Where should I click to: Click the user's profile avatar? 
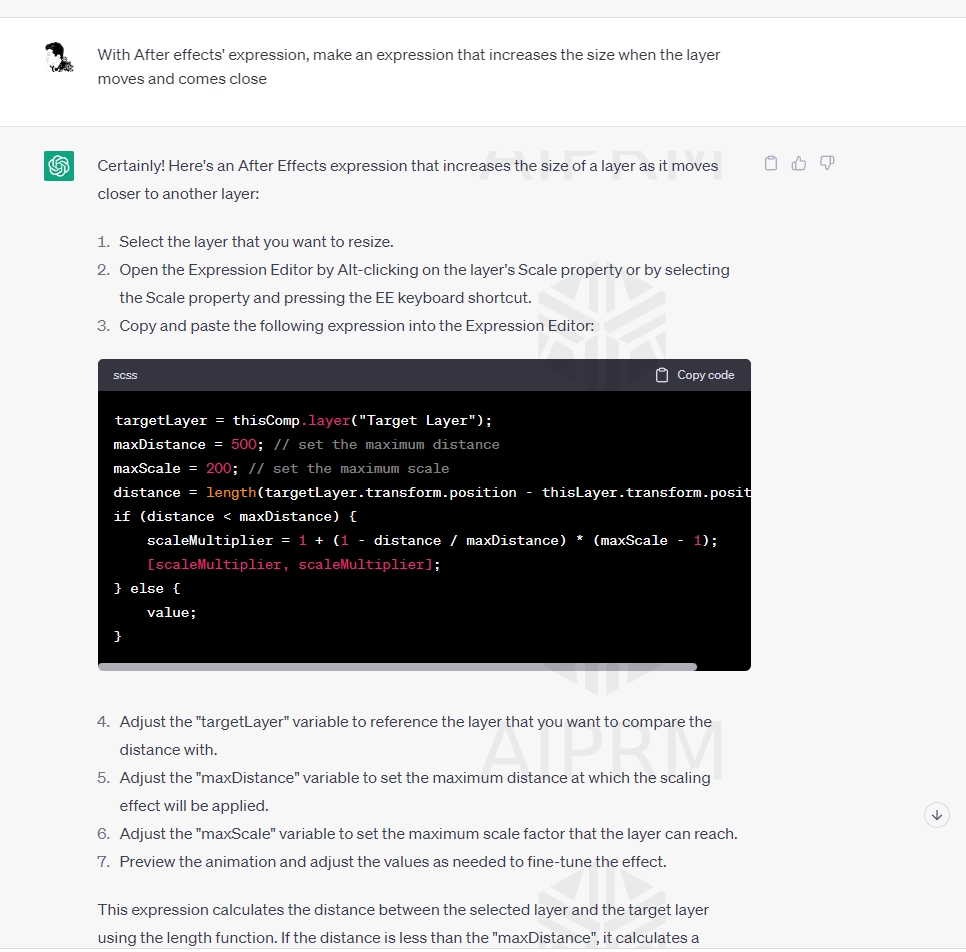click(59, 57)
